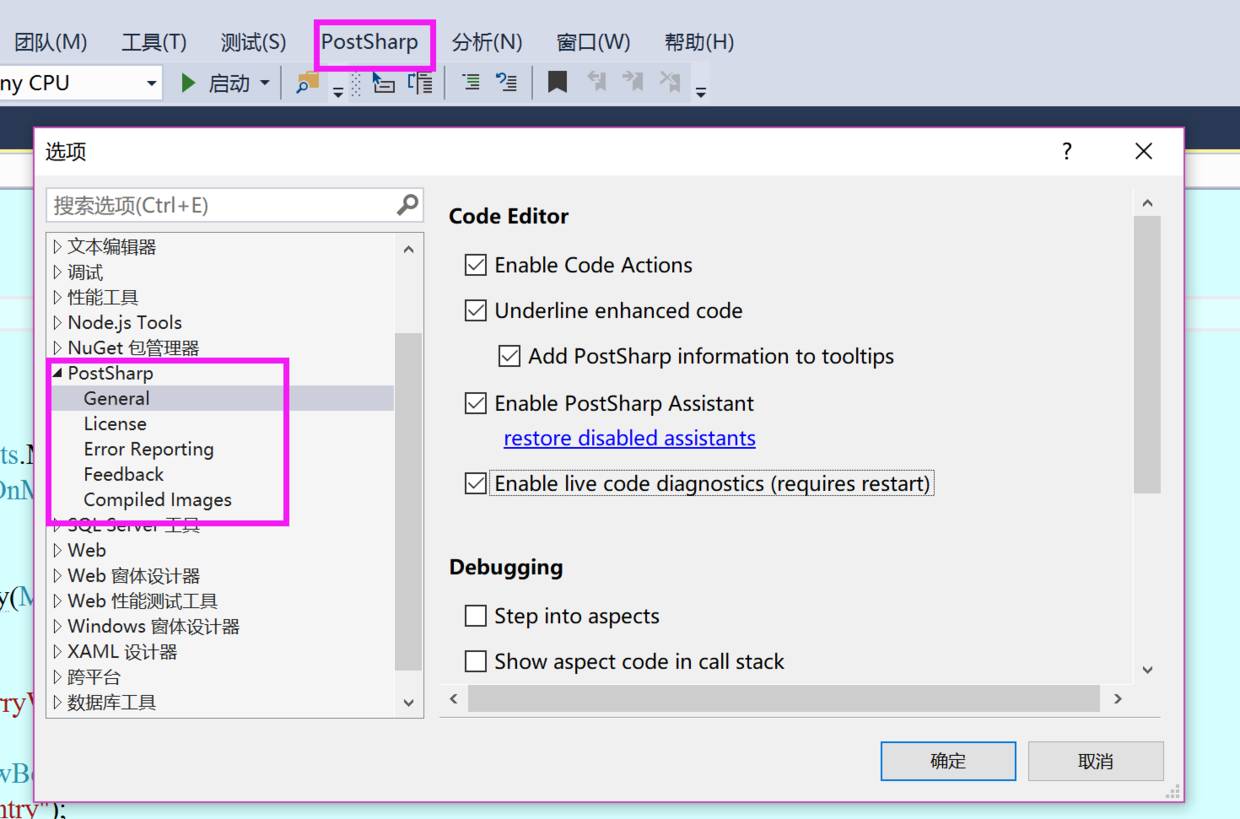The height and width of the screenshot is (819, 1240).
Task: Open the dropdown arrow next to 启动
Action: coord(265,83)
